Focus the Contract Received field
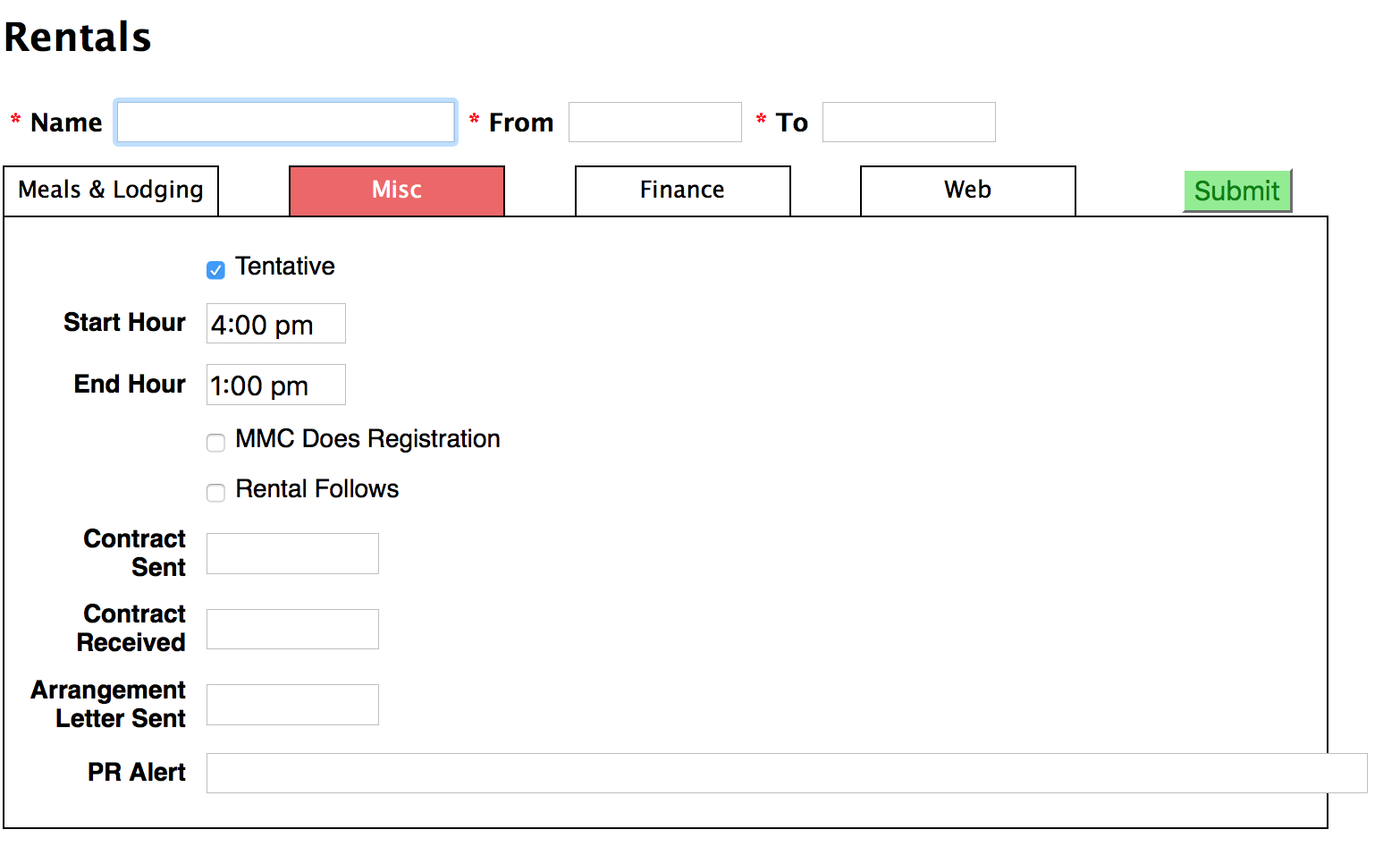Screen dimensions: 1400x855 click(292, 630)
